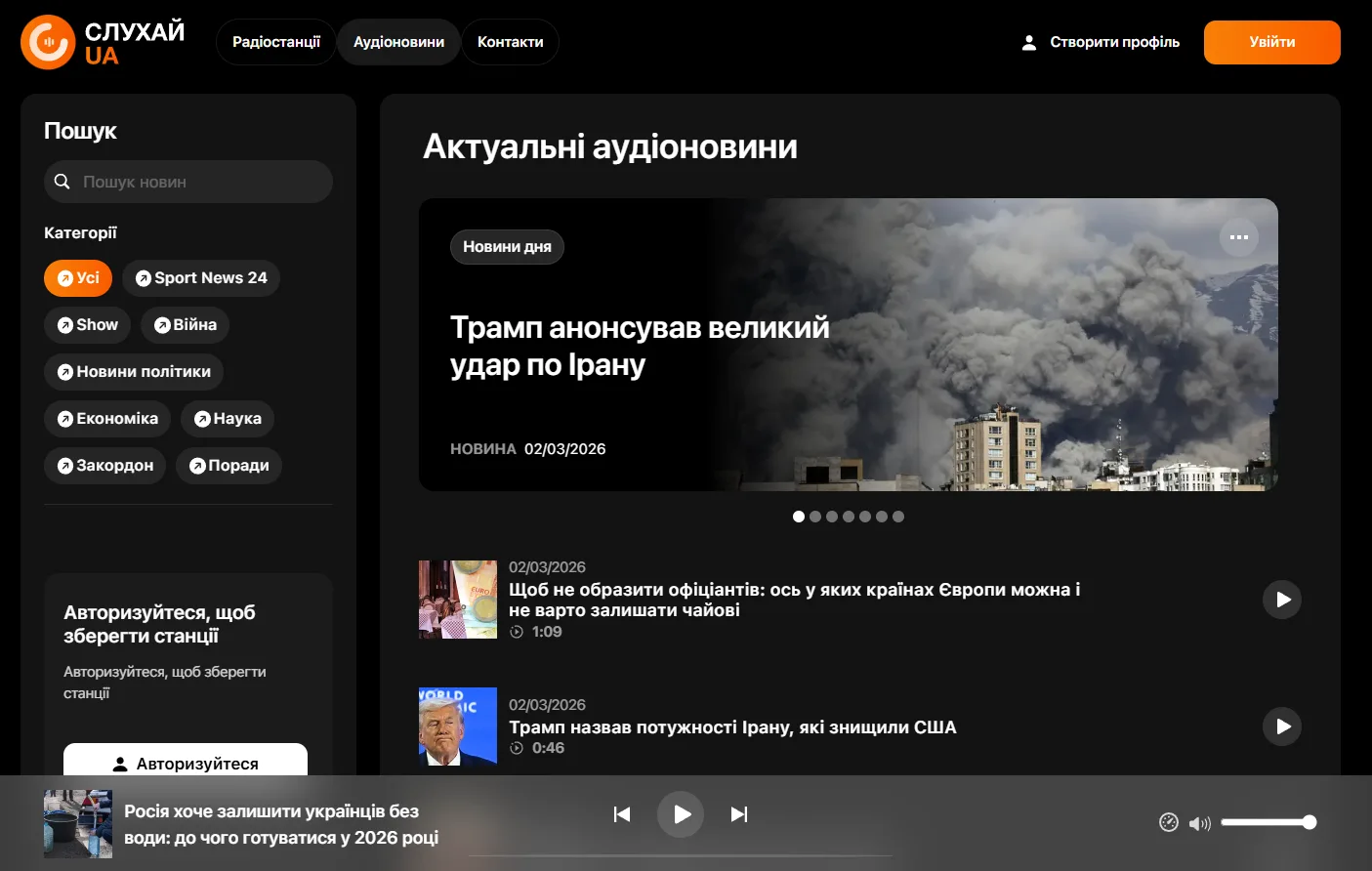Go to the Контакти page
Image resolution: width=1372 pixels, height=871 pixels.
click(510, 42)
